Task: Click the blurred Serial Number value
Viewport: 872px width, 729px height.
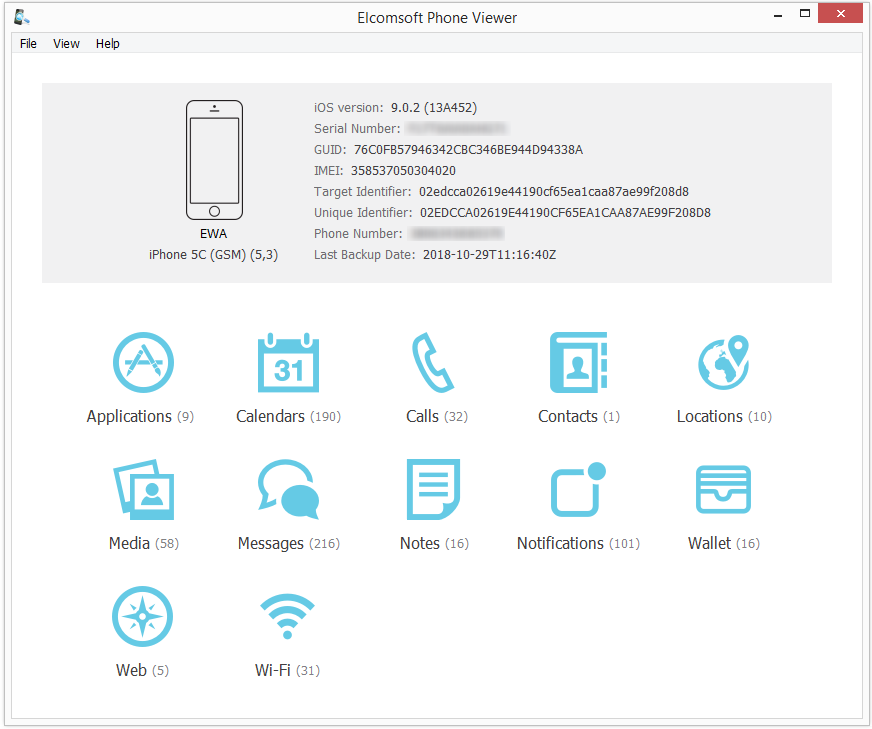Action: point(456,129)
